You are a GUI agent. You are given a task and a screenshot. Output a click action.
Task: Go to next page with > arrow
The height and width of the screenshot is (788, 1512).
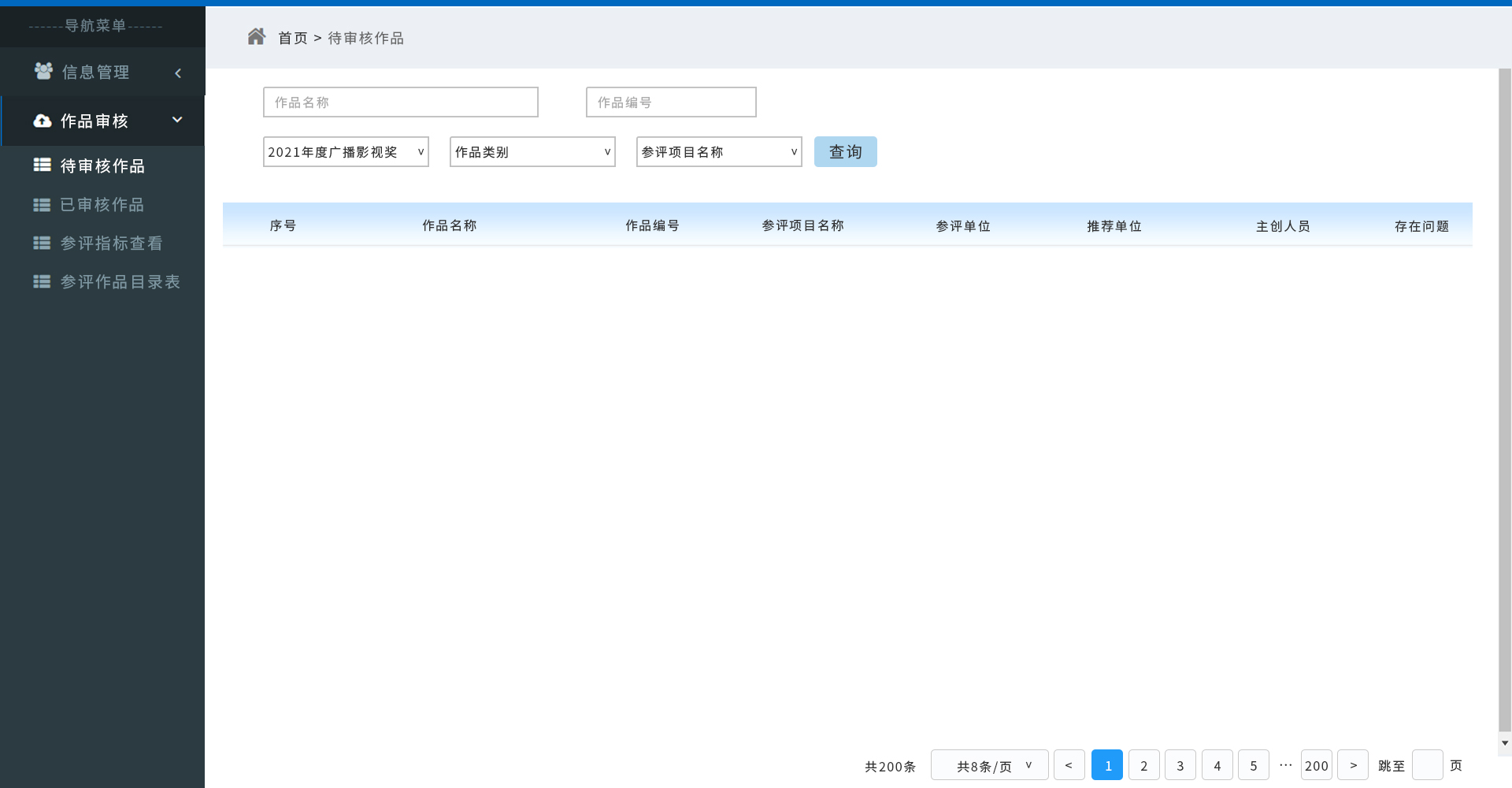(1353, 765)
